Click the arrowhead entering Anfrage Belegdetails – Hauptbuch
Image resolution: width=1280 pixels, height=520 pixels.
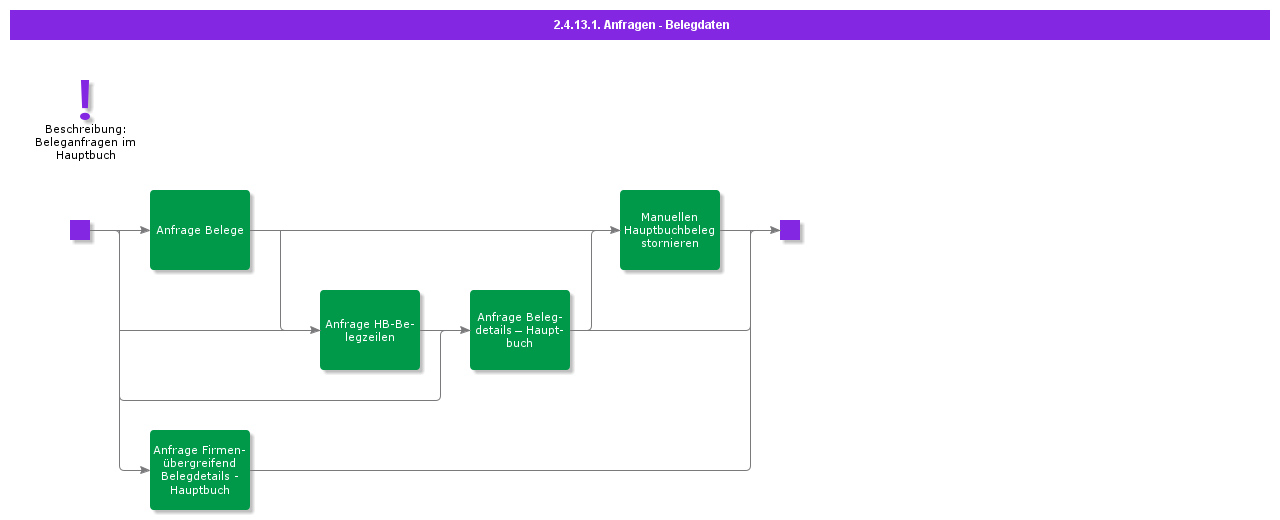coord(464,330)
